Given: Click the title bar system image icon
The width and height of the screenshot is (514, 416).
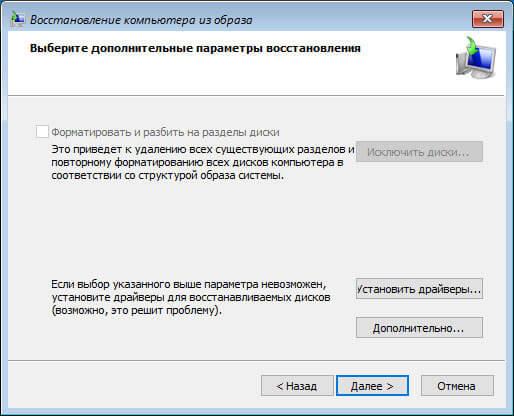Looking at the screenshot, I should click(x=17, y=19).
